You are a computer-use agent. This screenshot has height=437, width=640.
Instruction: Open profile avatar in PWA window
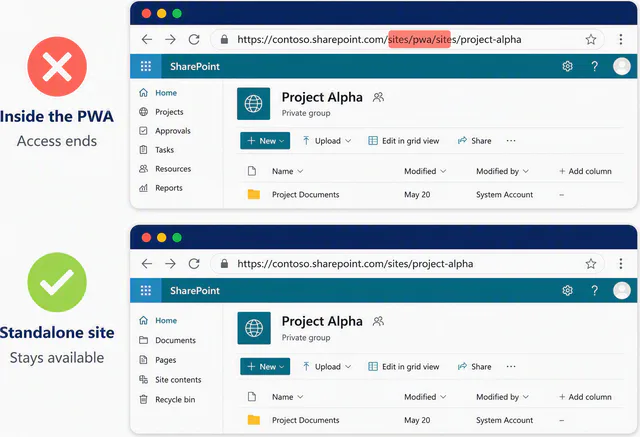coord(622,66)
